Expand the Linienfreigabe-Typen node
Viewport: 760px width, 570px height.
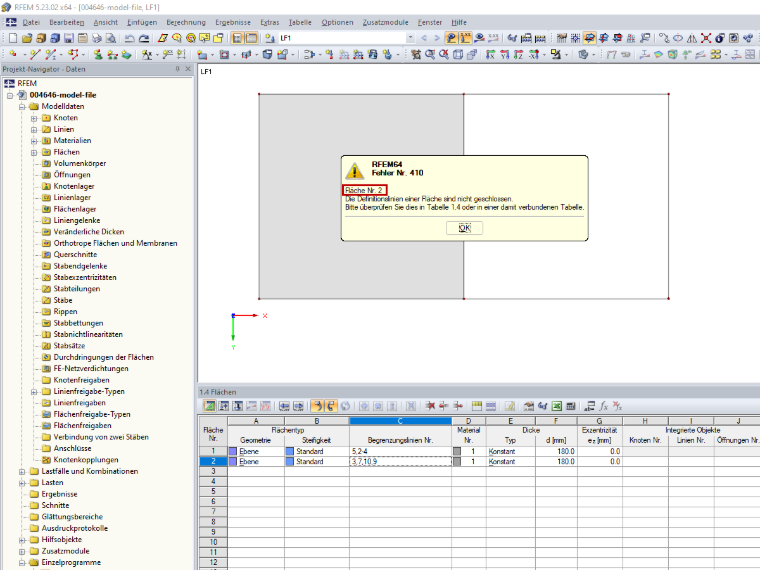(x=33, y=392)
